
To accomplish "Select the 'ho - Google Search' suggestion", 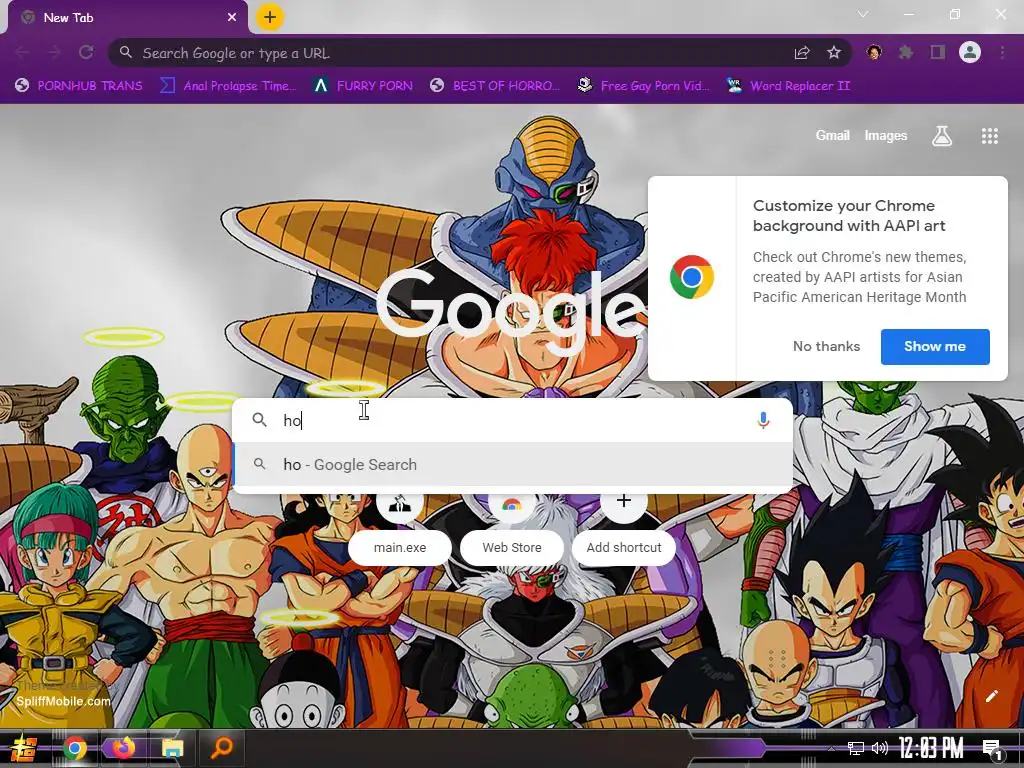I will point(513,464).
